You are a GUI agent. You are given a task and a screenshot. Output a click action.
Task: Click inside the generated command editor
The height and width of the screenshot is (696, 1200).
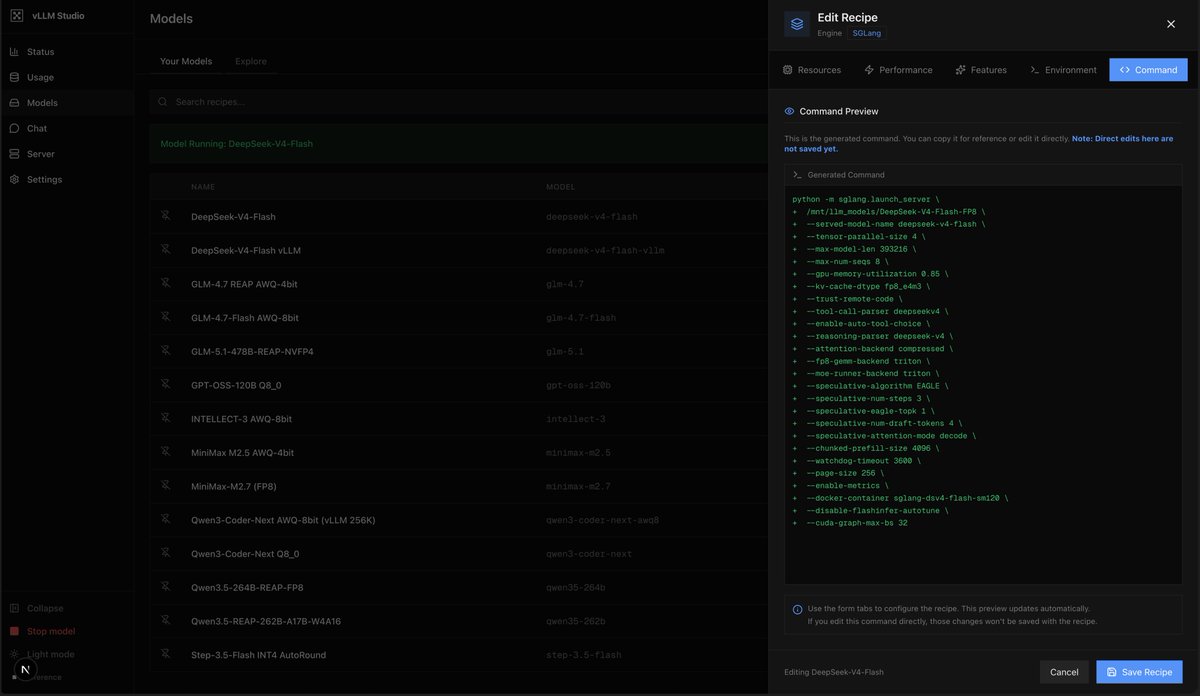tap(983, 384)
